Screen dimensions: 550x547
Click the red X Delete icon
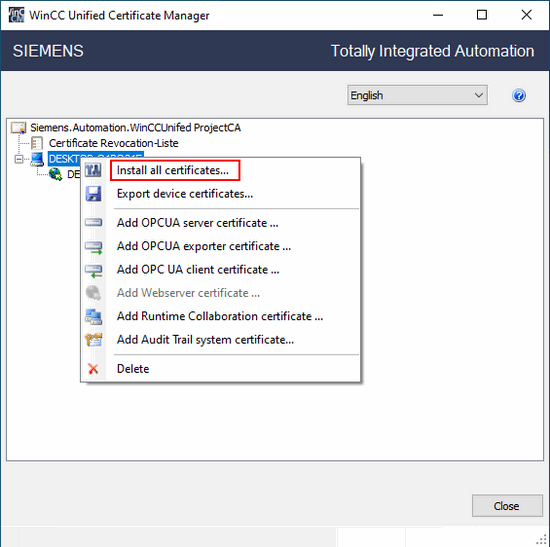93,369
